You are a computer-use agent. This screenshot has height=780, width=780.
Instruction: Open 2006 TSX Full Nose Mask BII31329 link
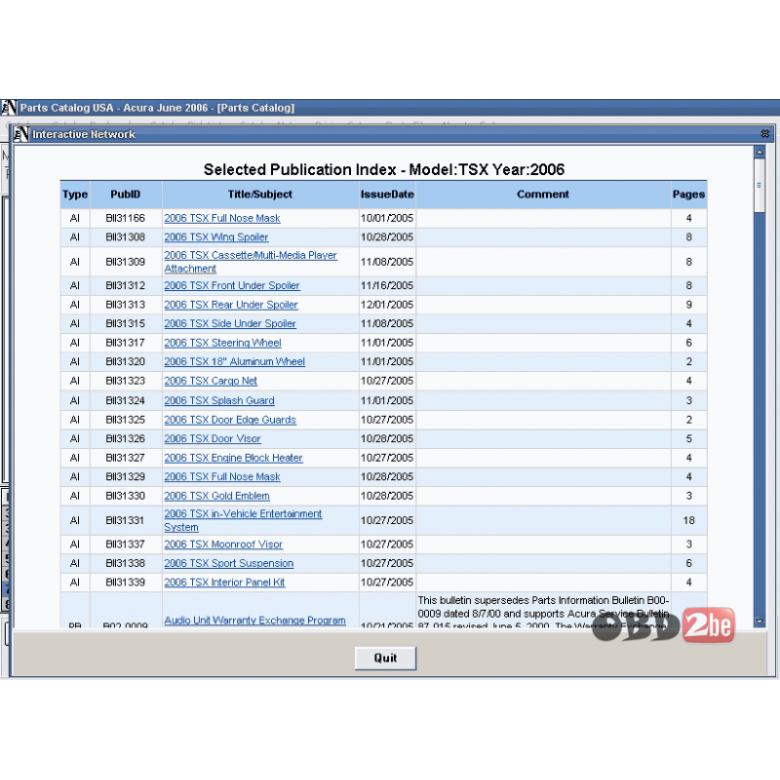(222, 477)
